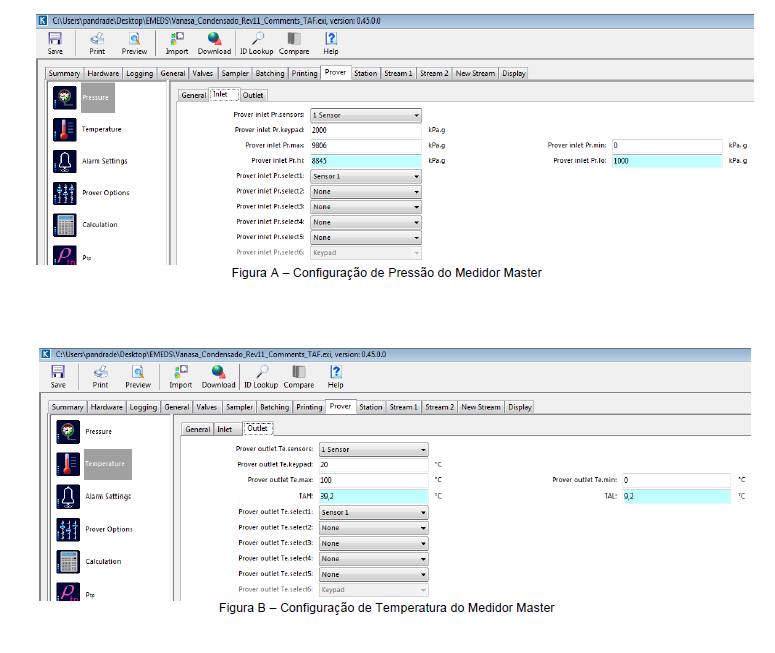Click Prover outlet Te.keypad input field

tap(374, 465)
